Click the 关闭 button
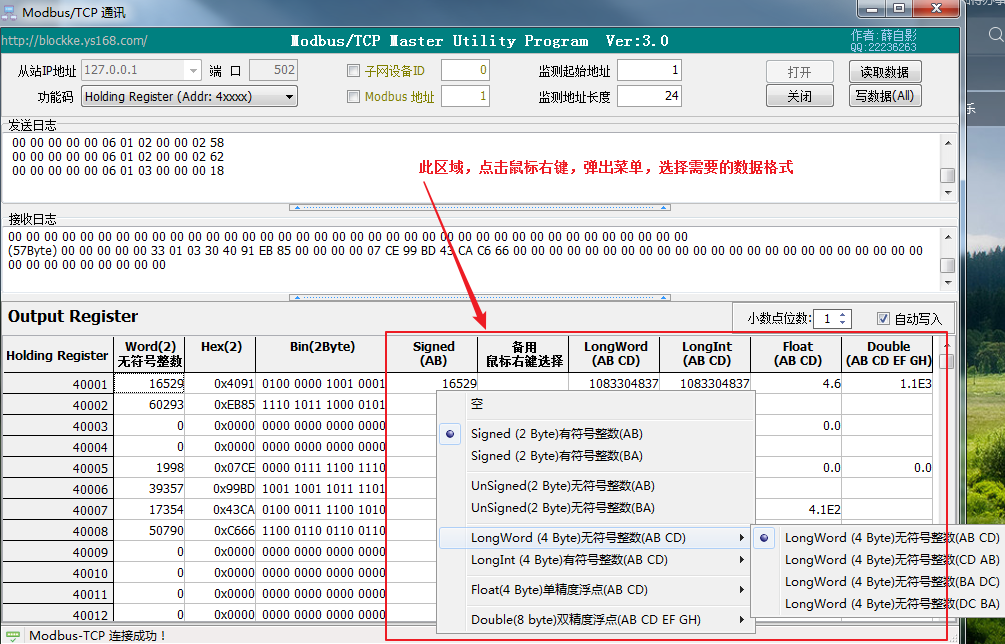1005x644 pixels. point(799,97)
